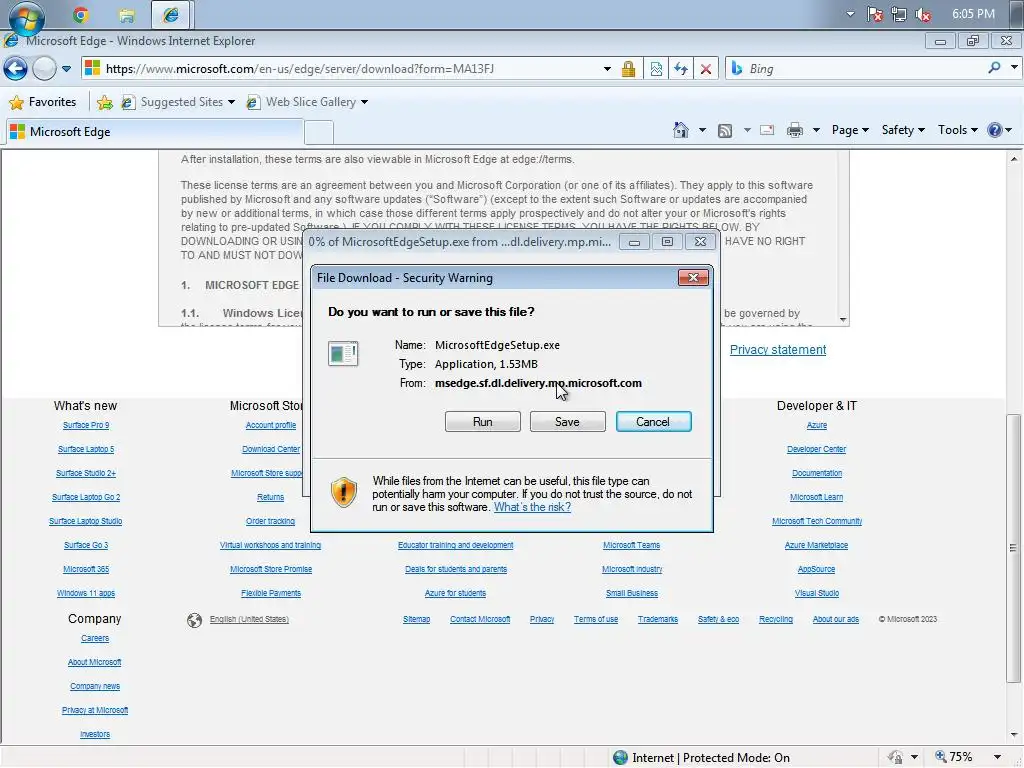The height and width of the screenshot is (768, 1024).
Task: Click Run in the security warning
Action: click(483, 422)
